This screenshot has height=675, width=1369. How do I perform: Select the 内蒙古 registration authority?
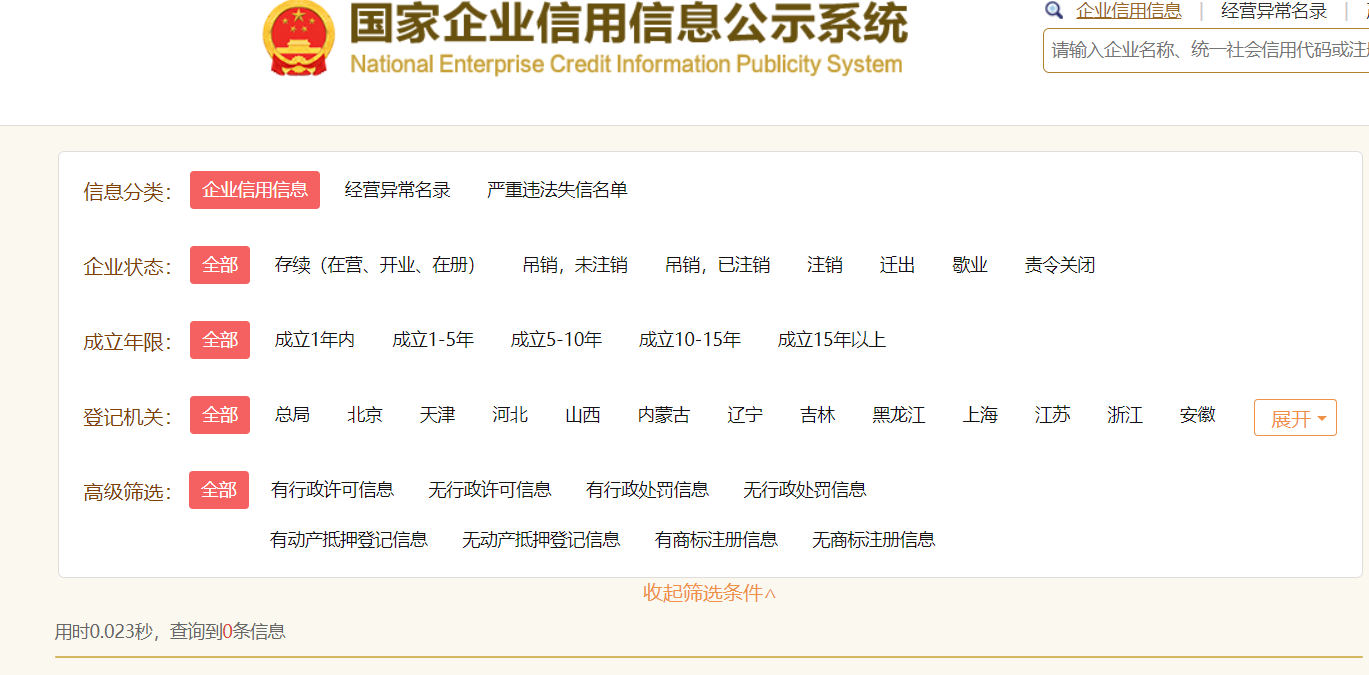click(x=664, y=415)
